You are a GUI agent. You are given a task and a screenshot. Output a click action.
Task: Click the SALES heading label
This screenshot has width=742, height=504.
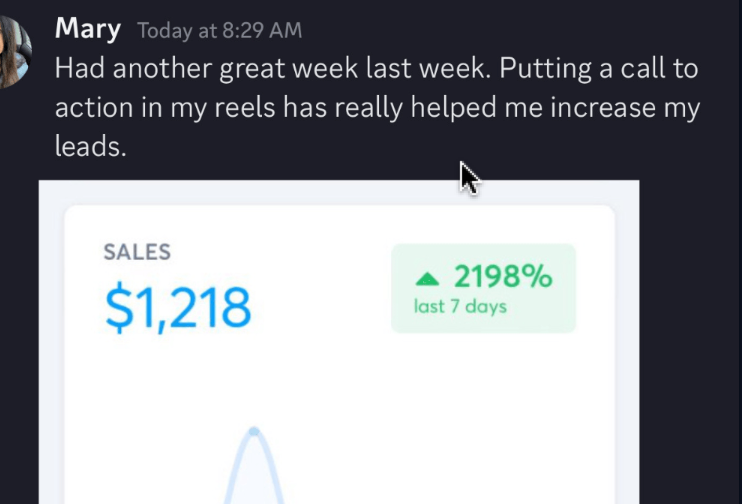[x=137, y=252]
